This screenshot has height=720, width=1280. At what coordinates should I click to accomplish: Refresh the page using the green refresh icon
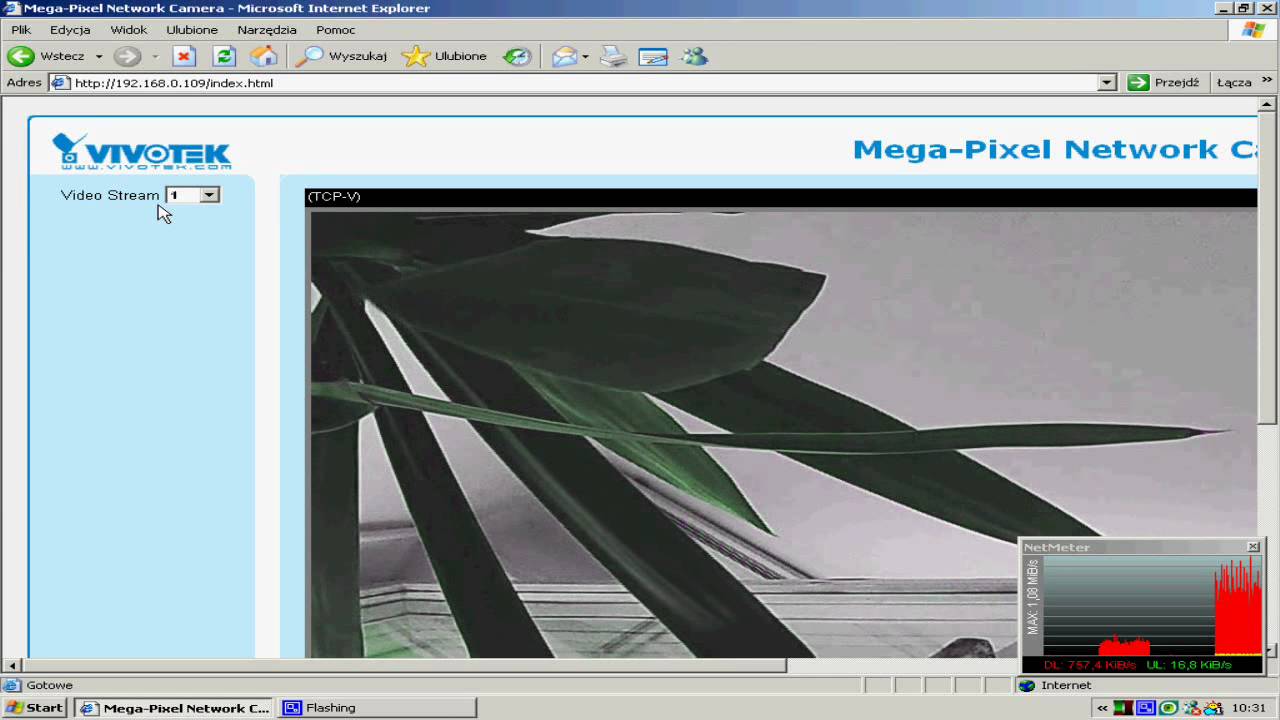[224, 56]
